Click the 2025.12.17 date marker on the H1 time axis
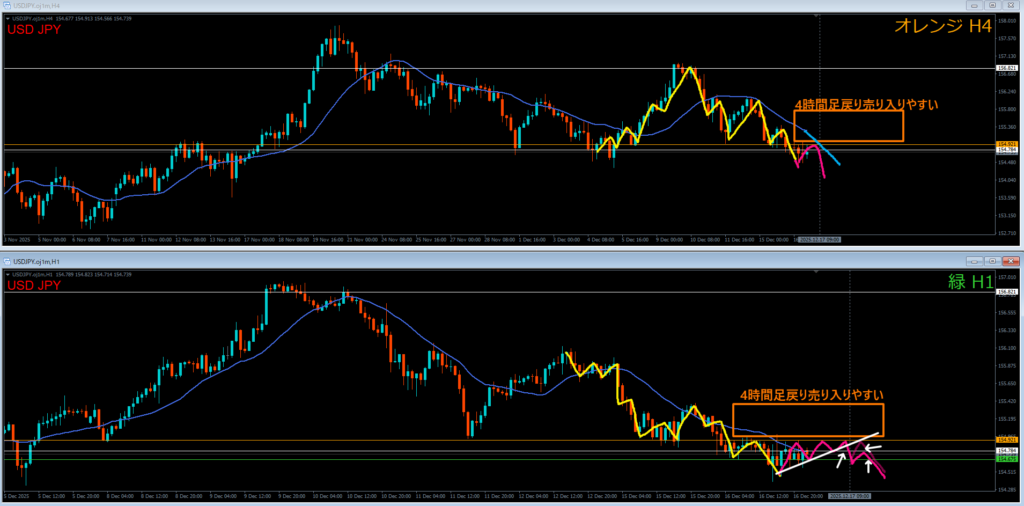The width and height of the screenshot is (1024, 506). click(x=850, y=495)
